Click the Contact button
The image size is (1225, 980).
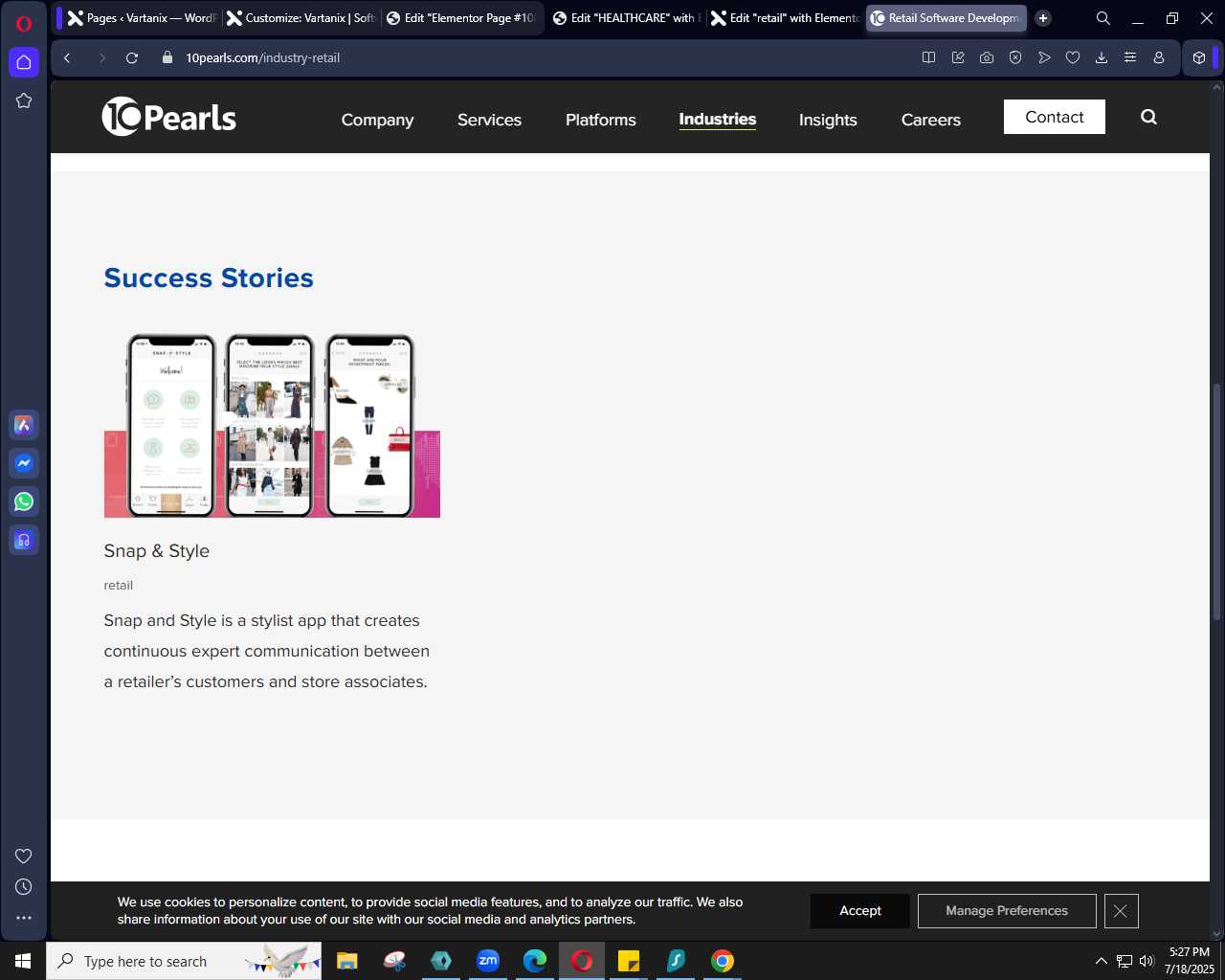[x=1054, y=117]
